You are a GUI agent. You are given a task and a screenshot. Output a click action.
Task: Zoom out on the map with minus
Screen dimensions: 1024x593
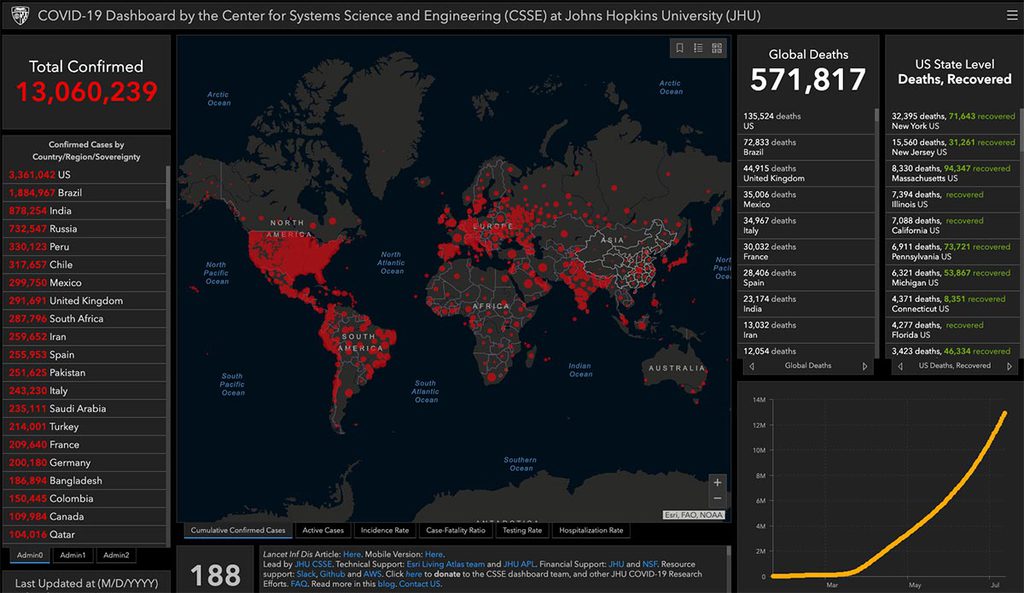(x=717, y=498)
